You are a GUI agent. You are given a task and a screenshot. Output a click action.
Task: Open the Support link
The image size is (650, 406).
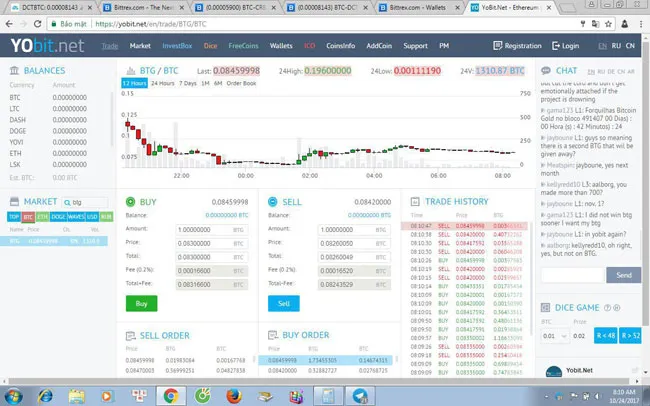point(415,46)
